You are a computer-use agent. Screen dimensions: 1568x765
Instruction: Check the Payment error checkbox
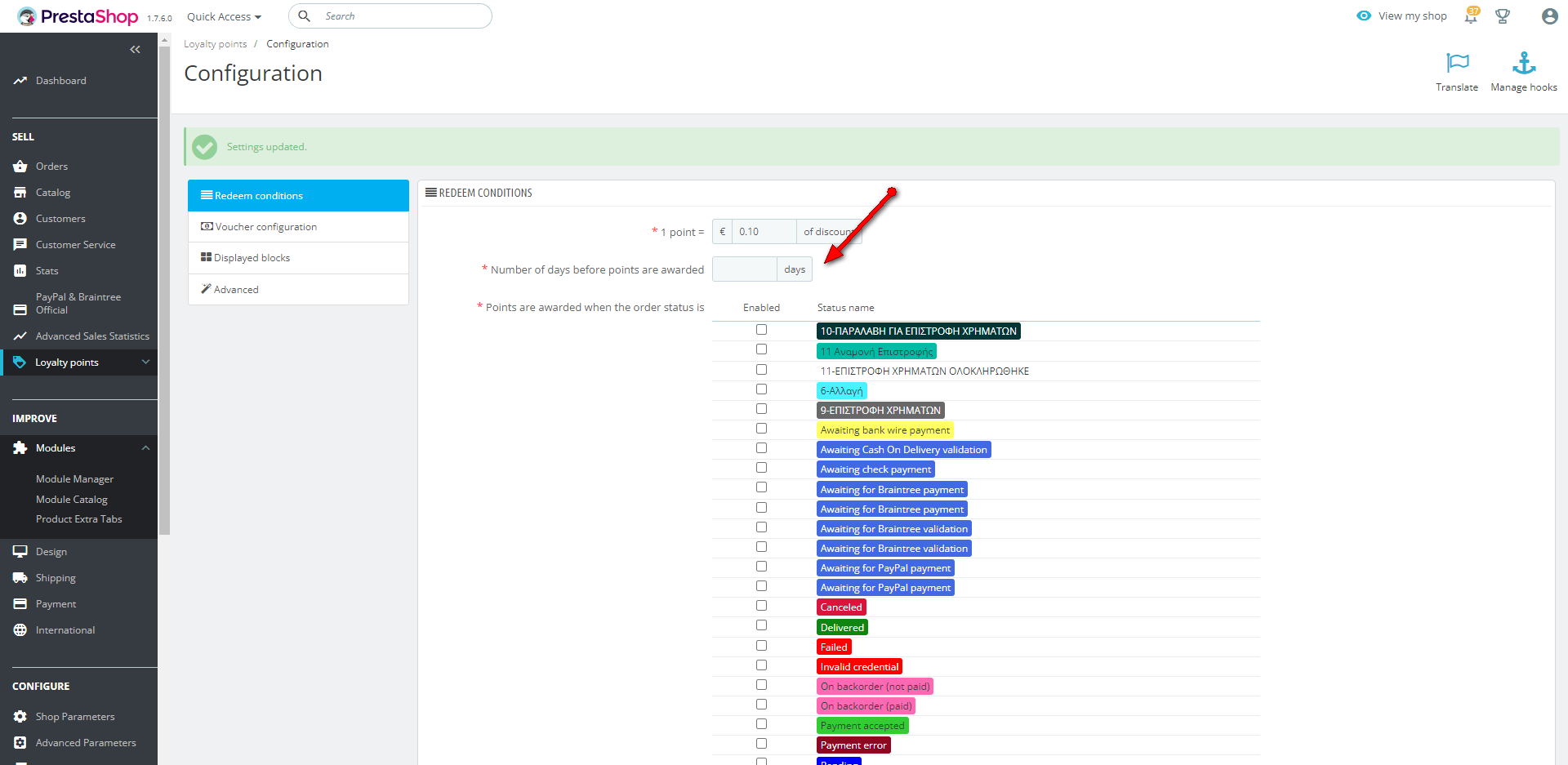[x=761, y=744]
